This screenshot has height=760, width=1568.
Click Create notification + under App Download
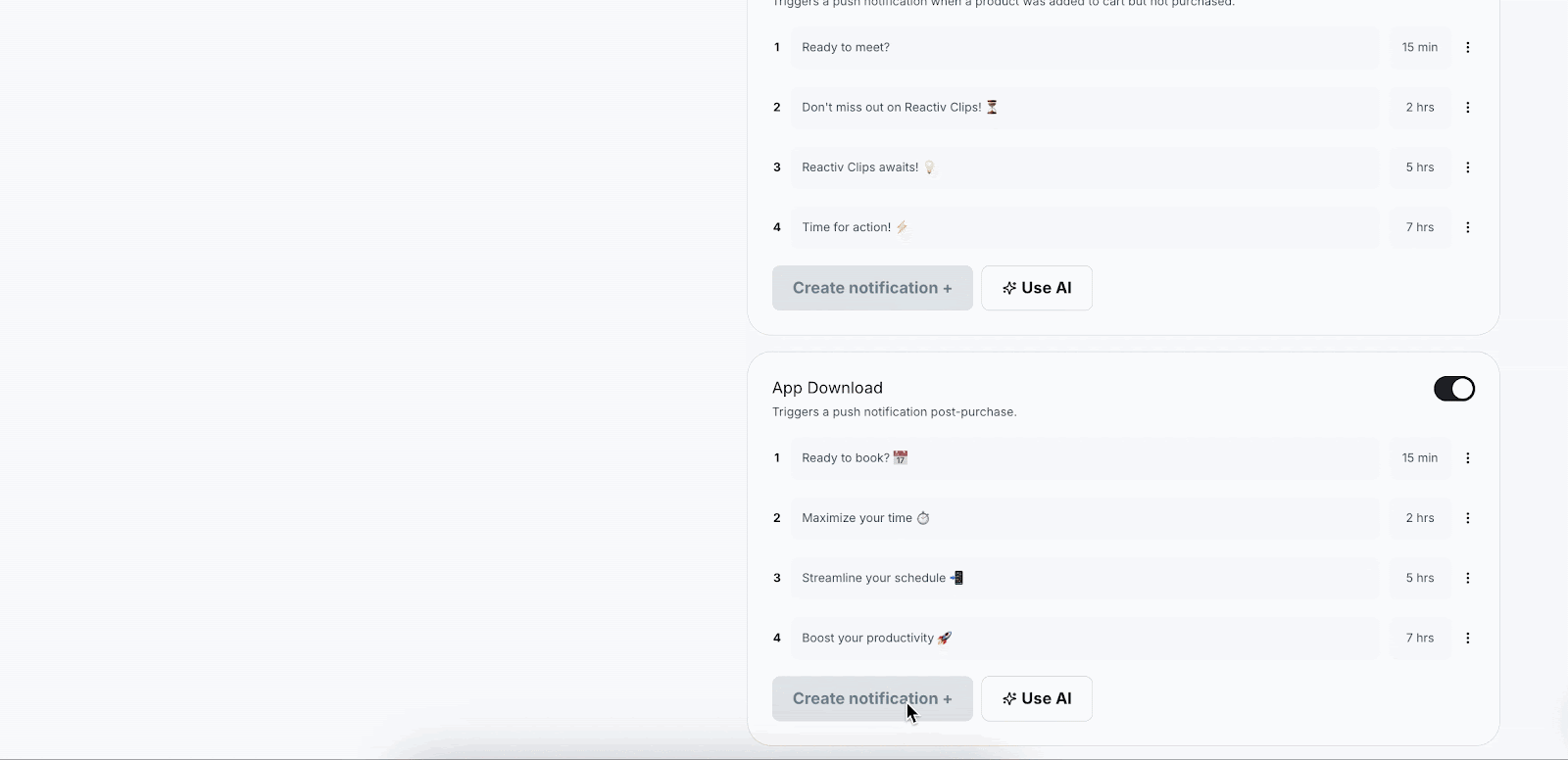872,699
